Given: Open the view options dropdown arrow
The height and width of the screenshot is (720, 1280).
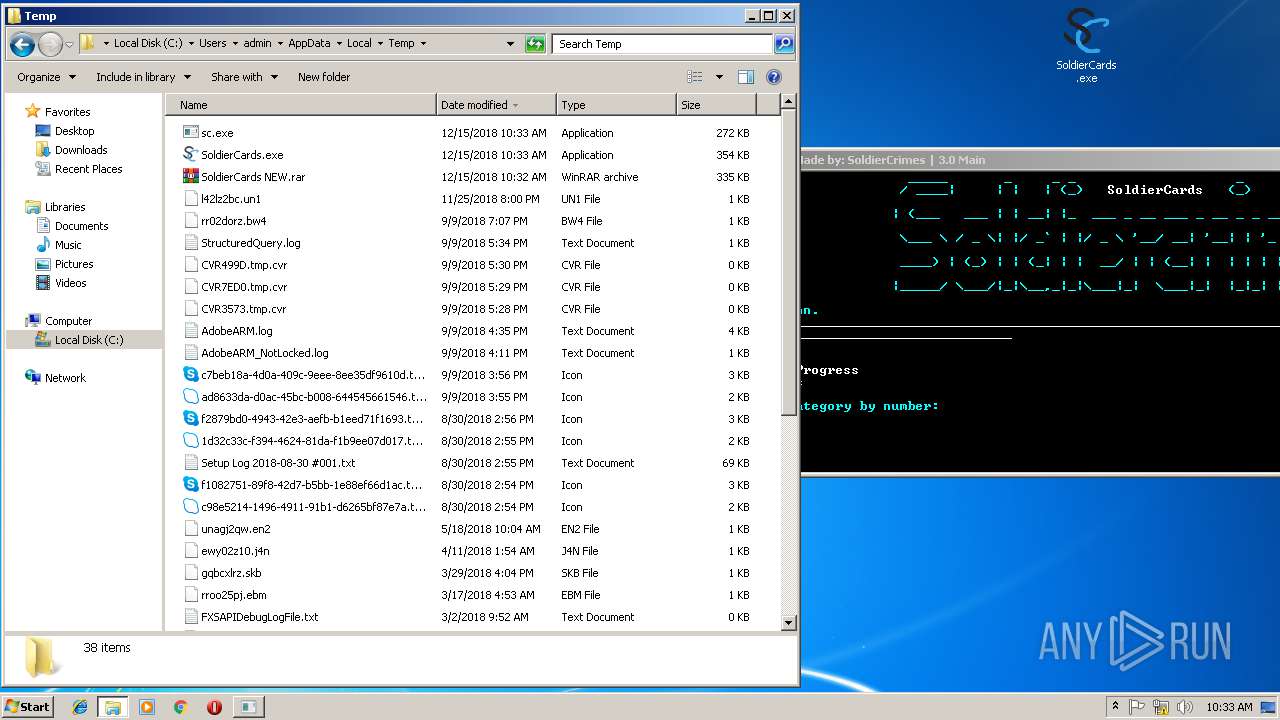Looking at the screenshot, I should (719, 77).
